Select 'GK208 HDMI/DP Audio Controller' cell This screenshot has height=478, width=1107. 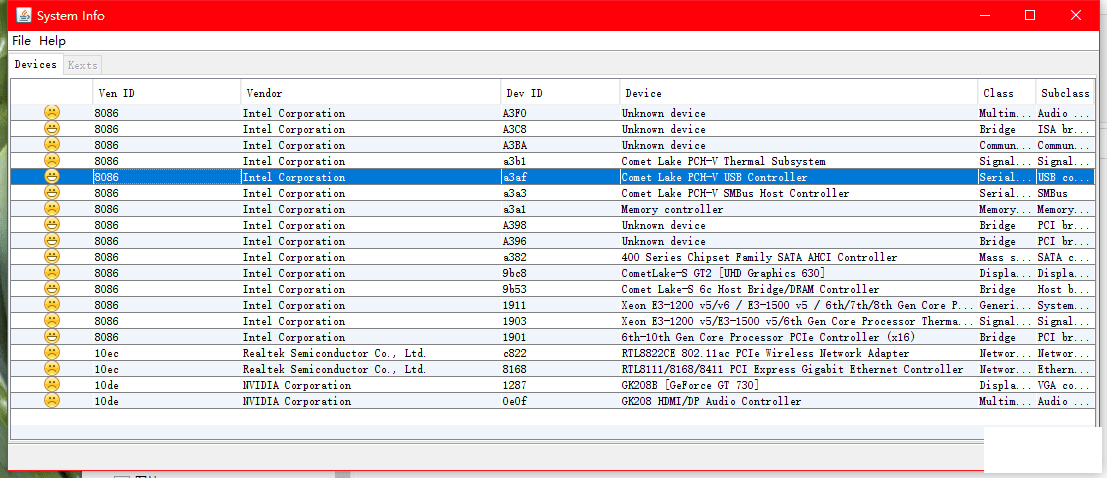(x=798, y=401)
